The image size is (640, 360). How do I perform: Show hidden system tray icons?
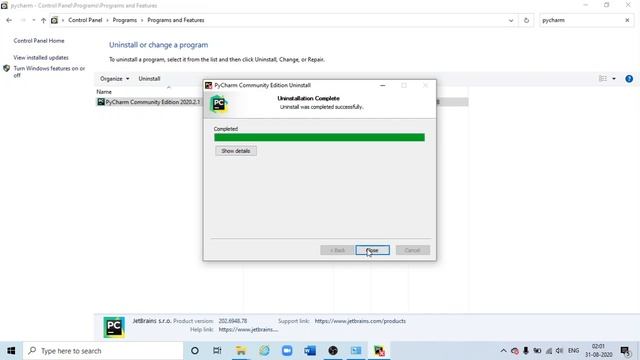tap(503, 351)
